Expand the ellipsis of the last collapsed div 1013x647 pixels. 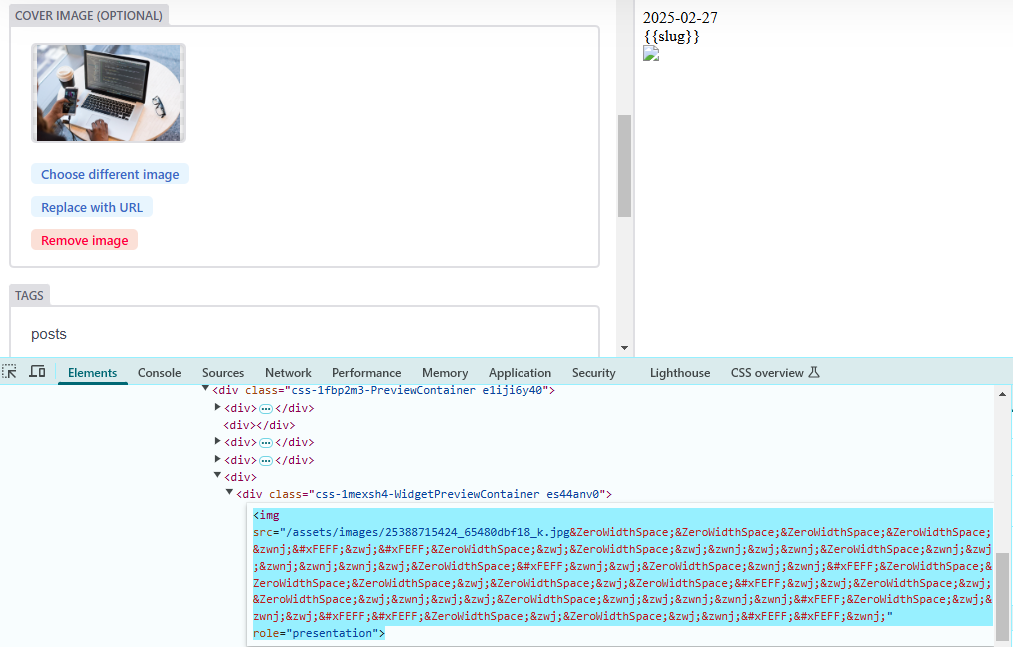266,460
